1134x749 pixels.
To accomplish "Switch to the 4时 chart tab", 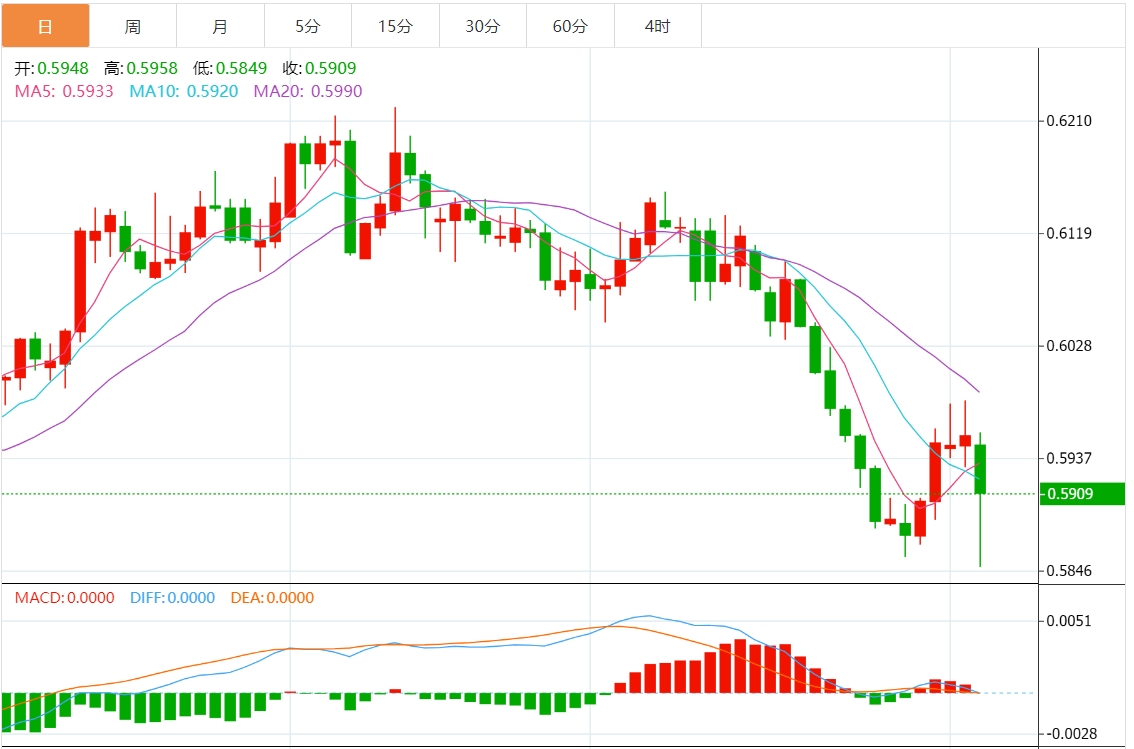I will pyautogui.click(x=658, y=26).
